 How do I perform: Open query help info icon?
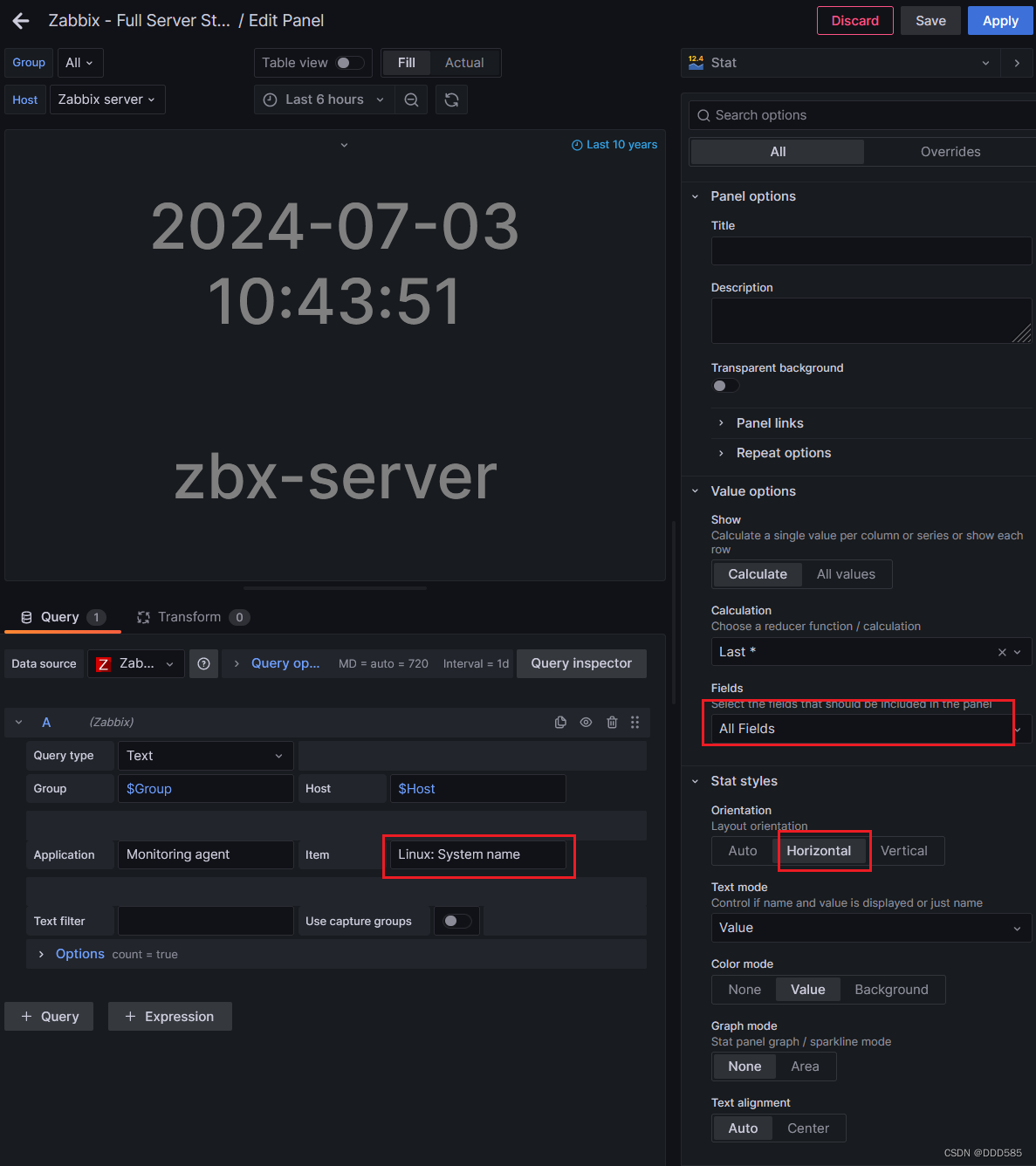click(x=203, y=664)
